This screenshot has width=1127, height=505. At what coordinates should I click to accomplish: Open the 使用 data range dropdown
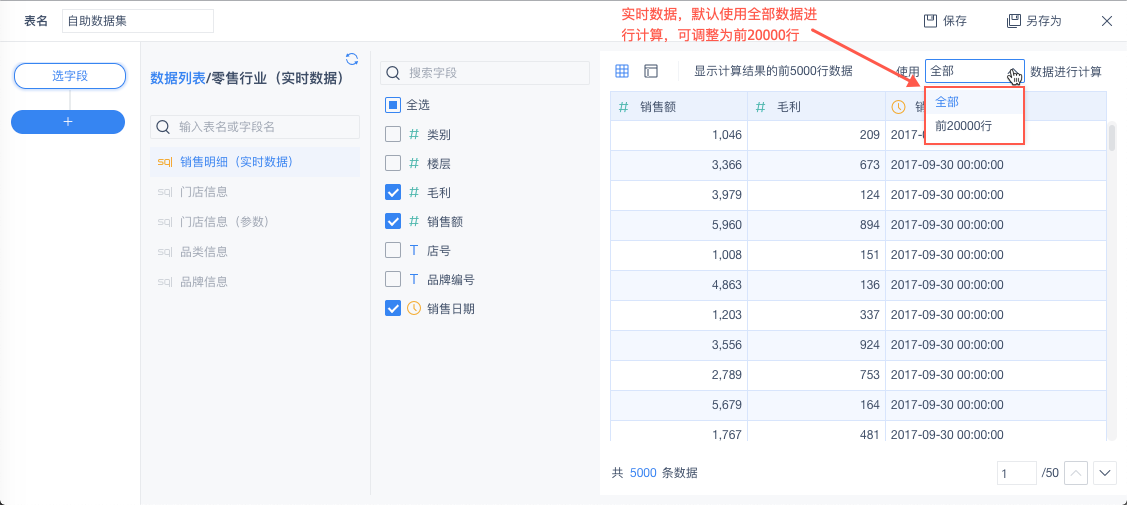[974, 71]
